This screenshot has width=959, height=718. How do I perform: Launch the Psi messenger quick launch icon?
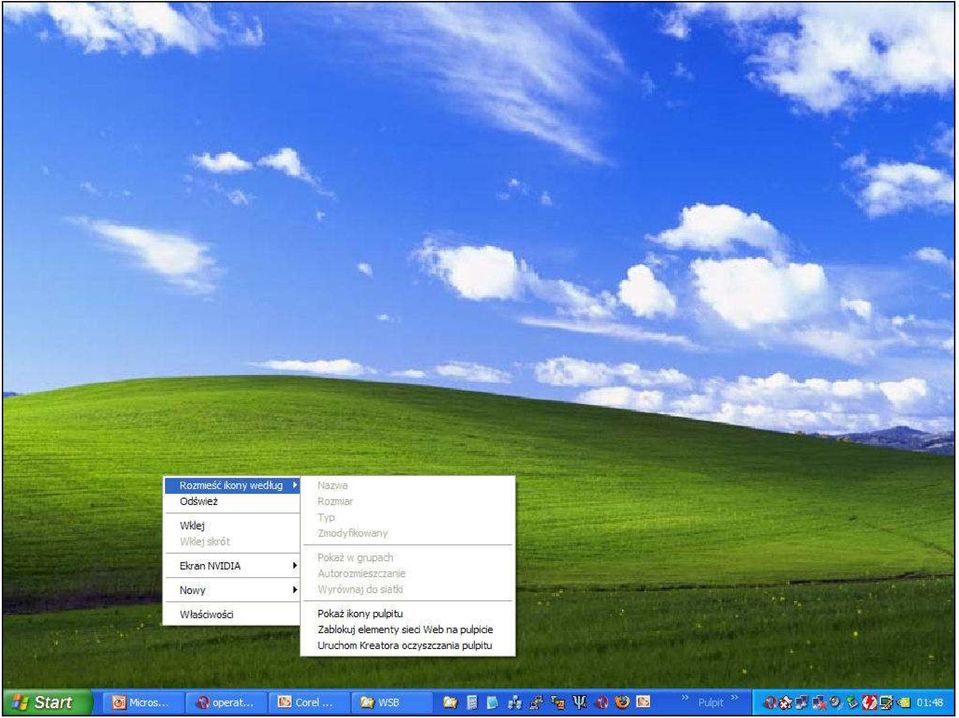click(x=579, y=702)
